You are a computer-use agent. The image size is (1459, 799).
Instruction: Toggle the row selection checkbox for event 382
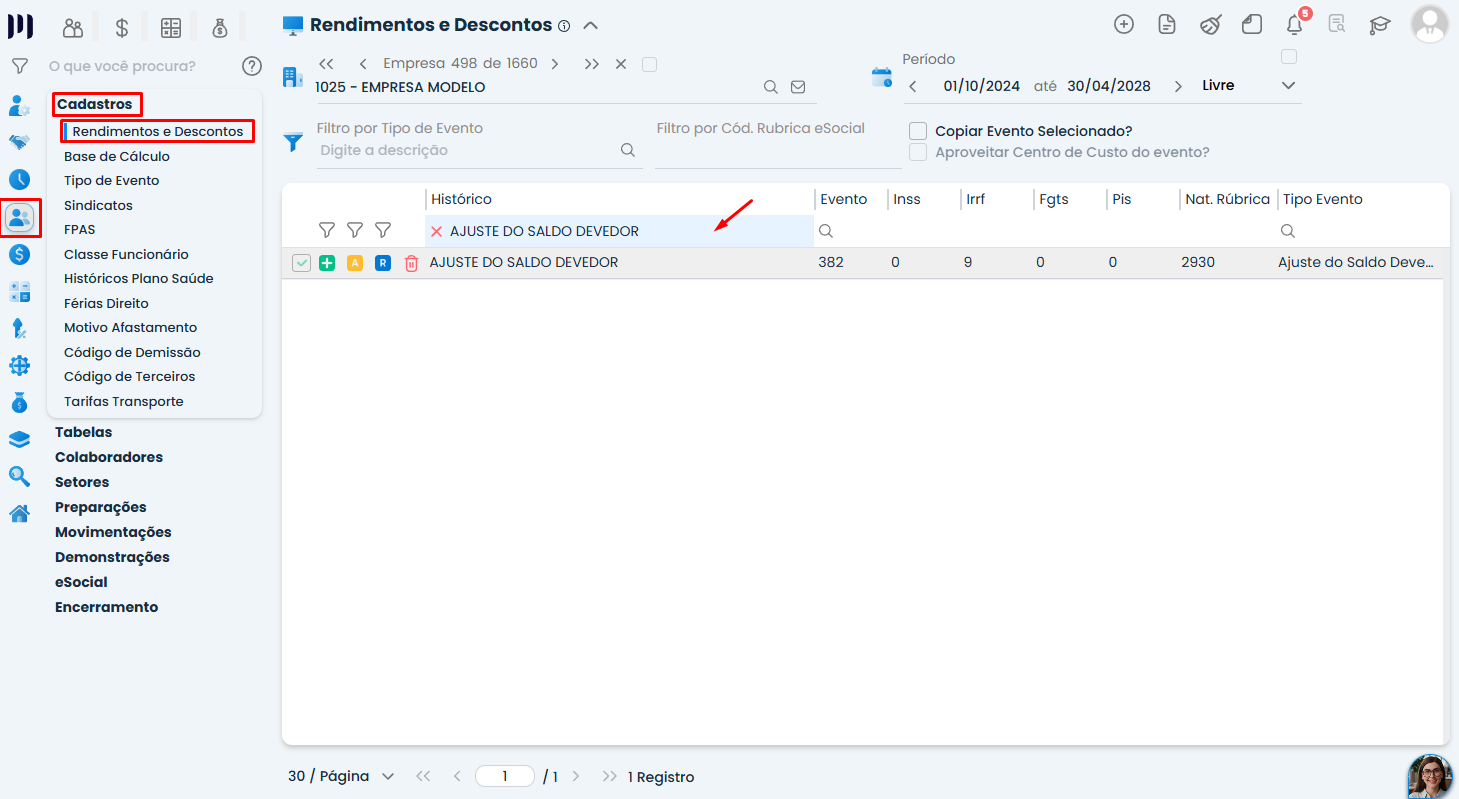click(301, 263)
